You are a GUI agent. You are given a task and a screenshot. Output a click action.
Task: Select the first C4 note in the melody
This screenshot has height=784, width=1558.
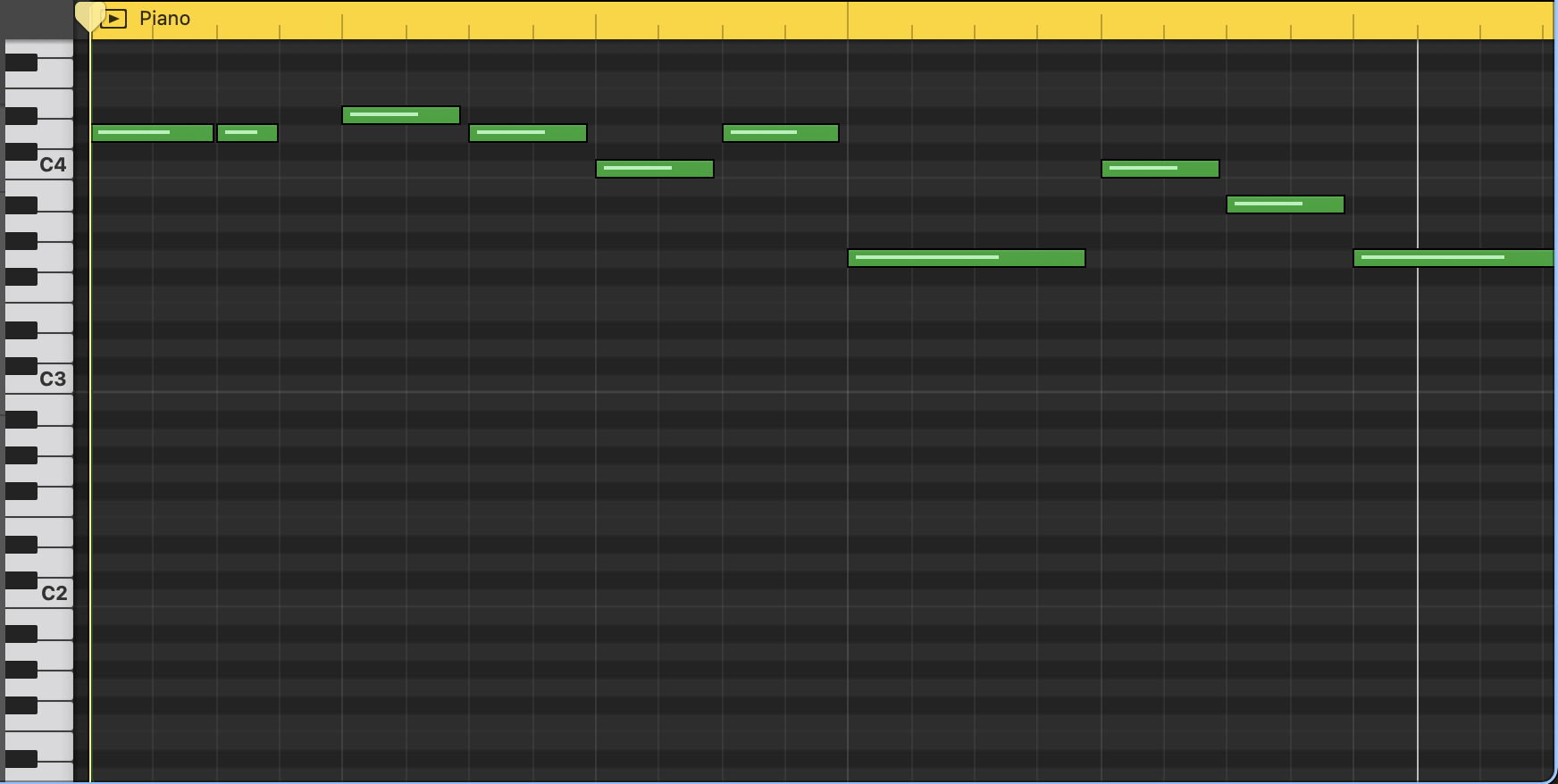(x=654, y=169)
